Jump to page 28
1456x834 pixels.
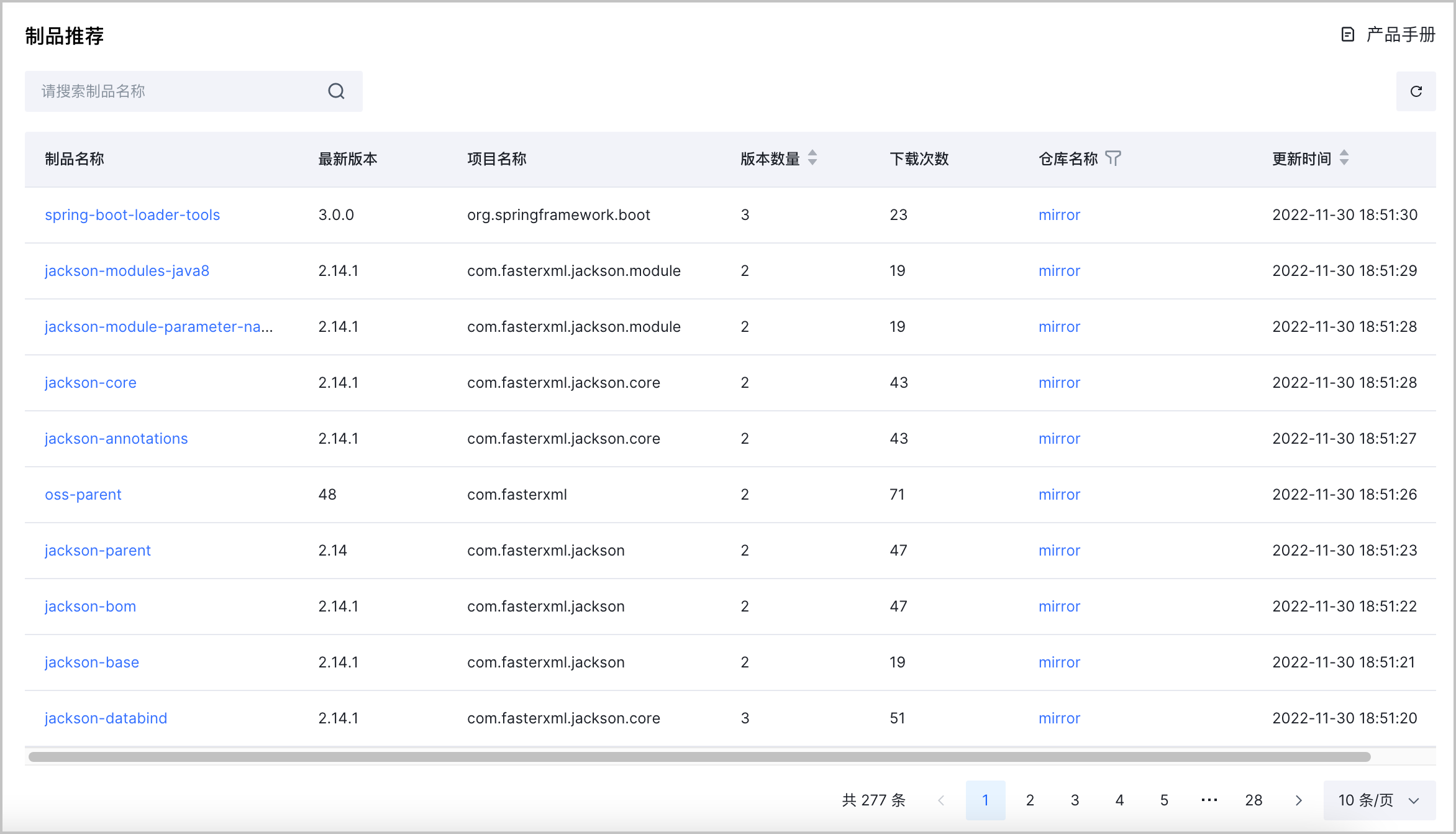[x=1254, y=800]
